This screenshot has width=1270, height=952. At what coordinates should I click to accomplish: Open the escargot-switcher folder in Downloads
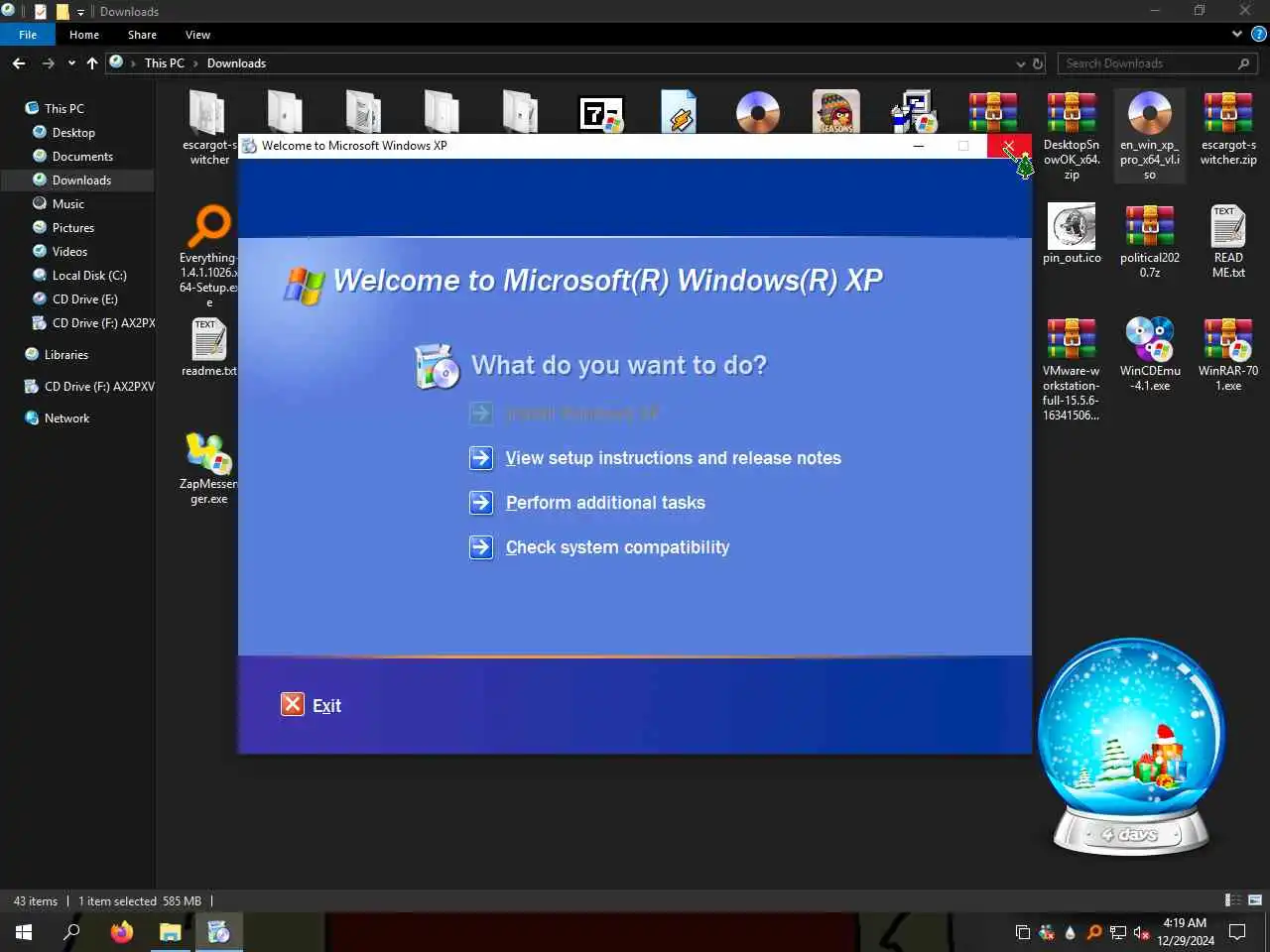[x=208, y=127]
